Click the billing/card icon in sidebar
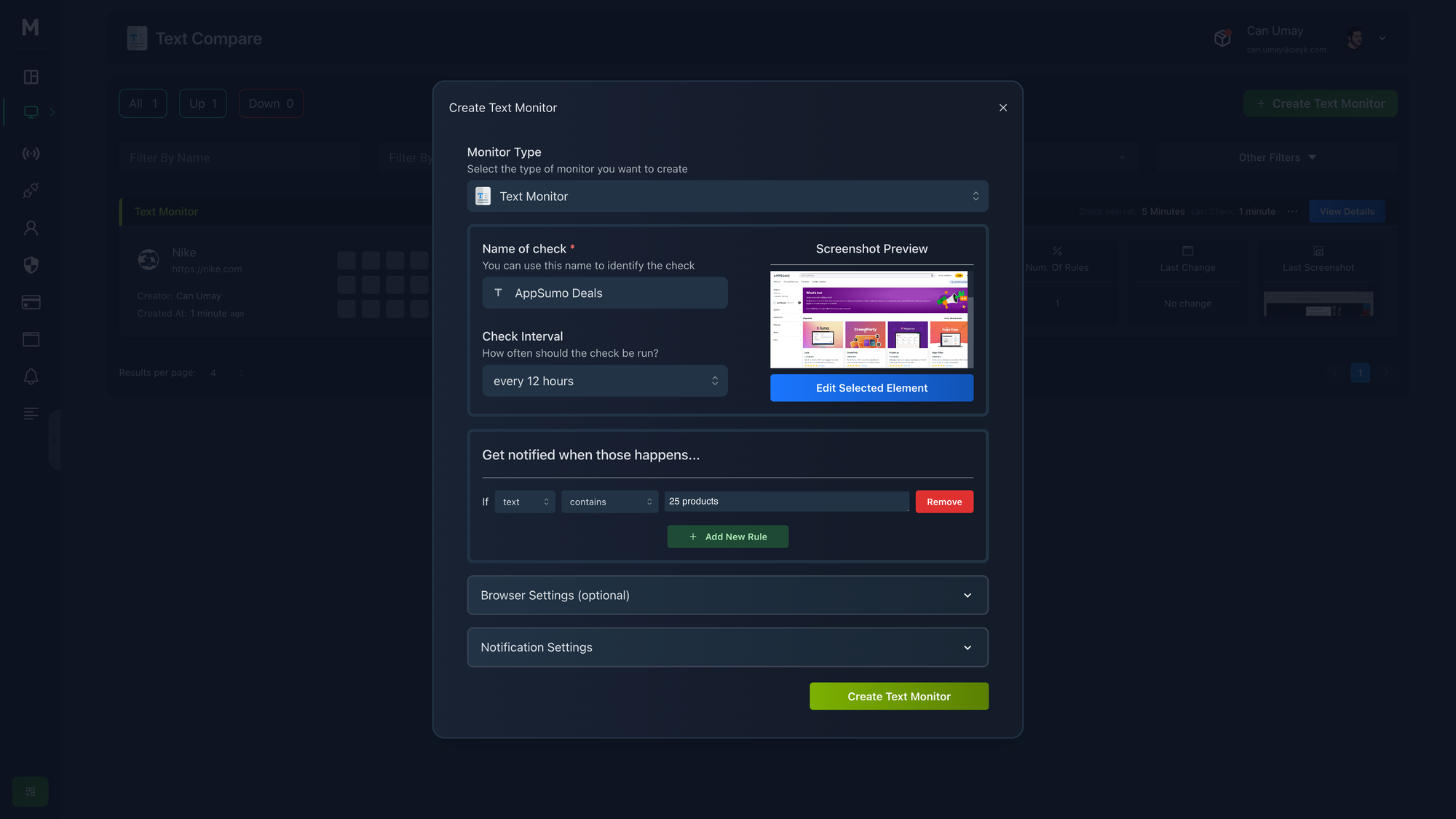The image size is (1456, 819). tap(30, 303)
